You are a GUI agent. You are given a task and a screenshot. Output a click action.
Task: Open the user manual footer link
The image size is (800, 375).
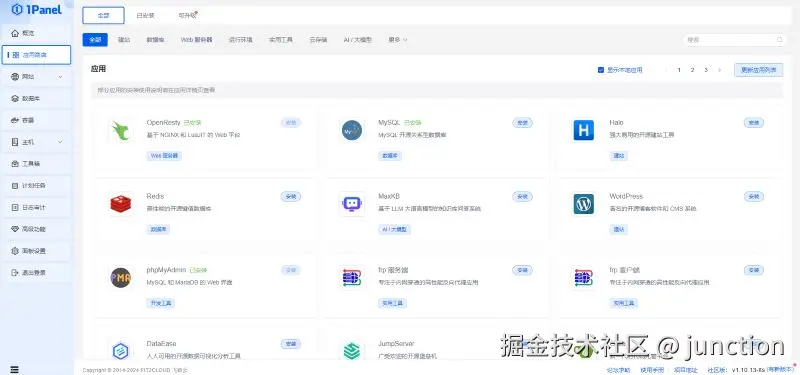pos(653,370)
